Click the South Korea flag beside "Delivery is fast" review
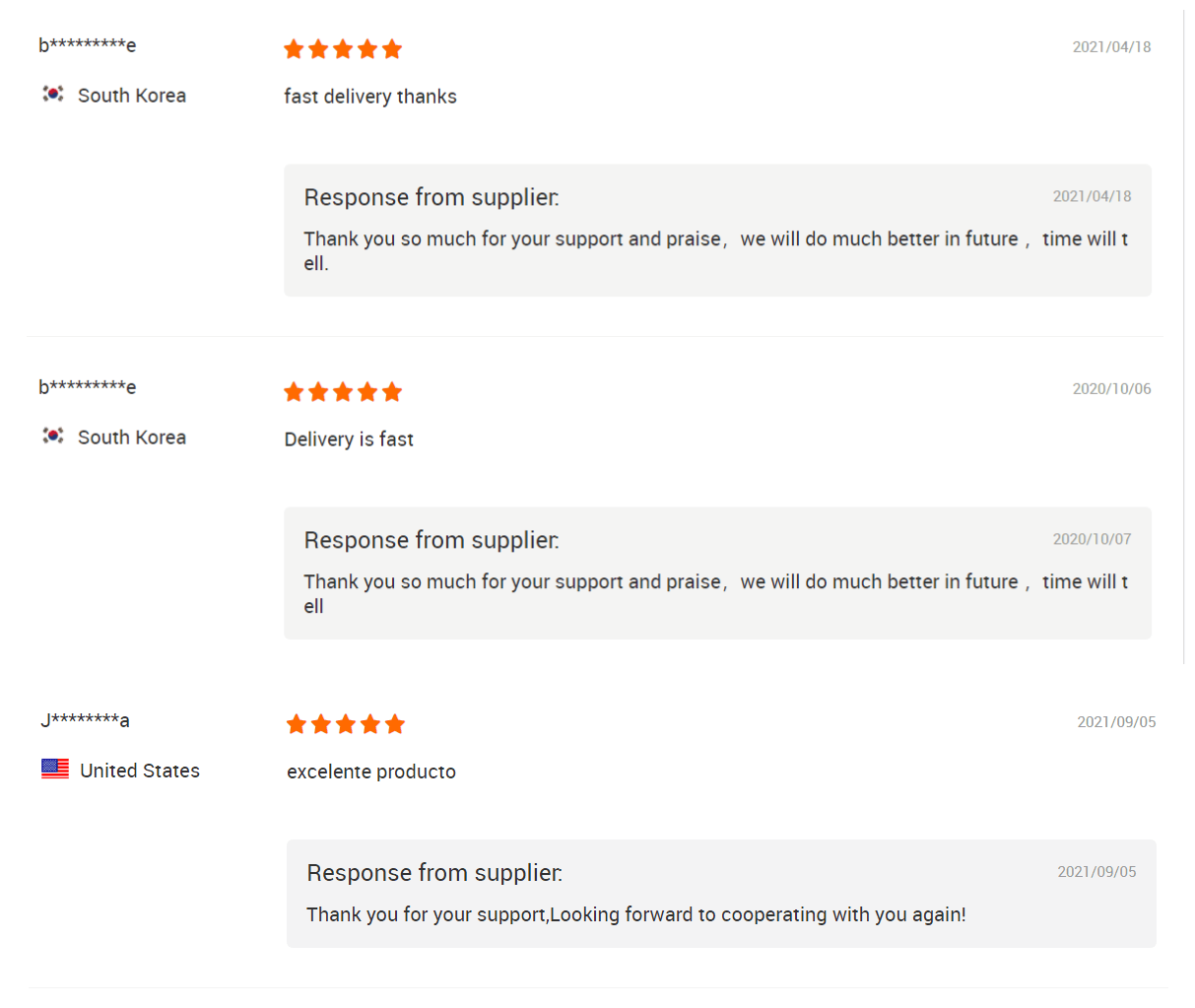This screenshot has height=1008, width=1195. (x=53, y=436)
